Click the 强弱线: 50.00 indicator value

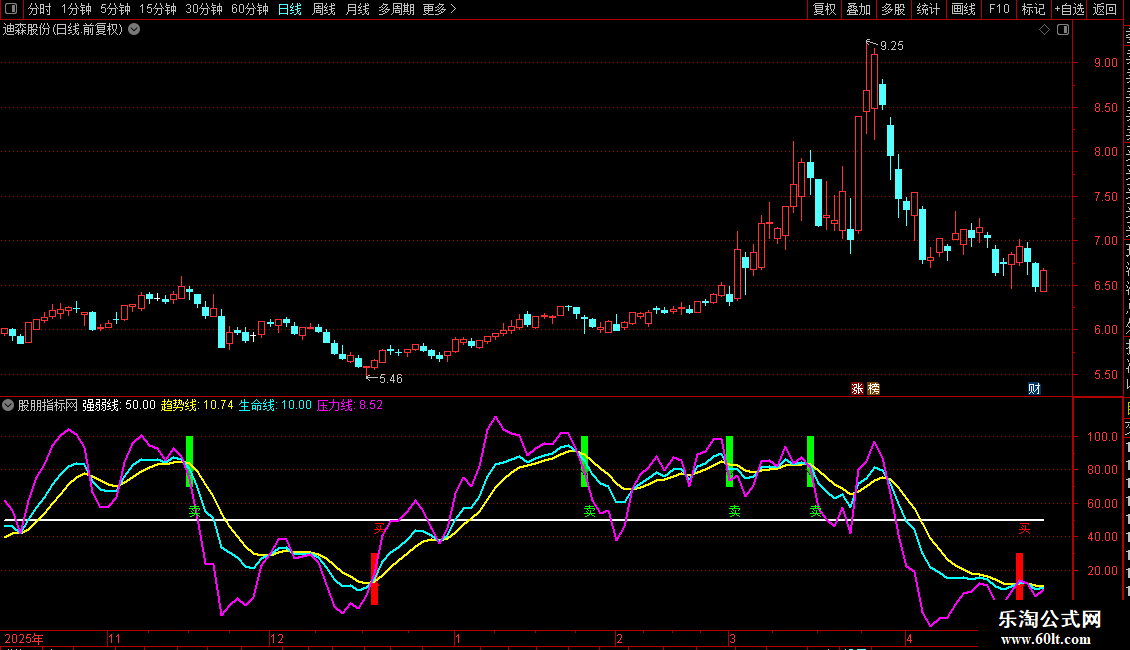(x=119, y=405)
